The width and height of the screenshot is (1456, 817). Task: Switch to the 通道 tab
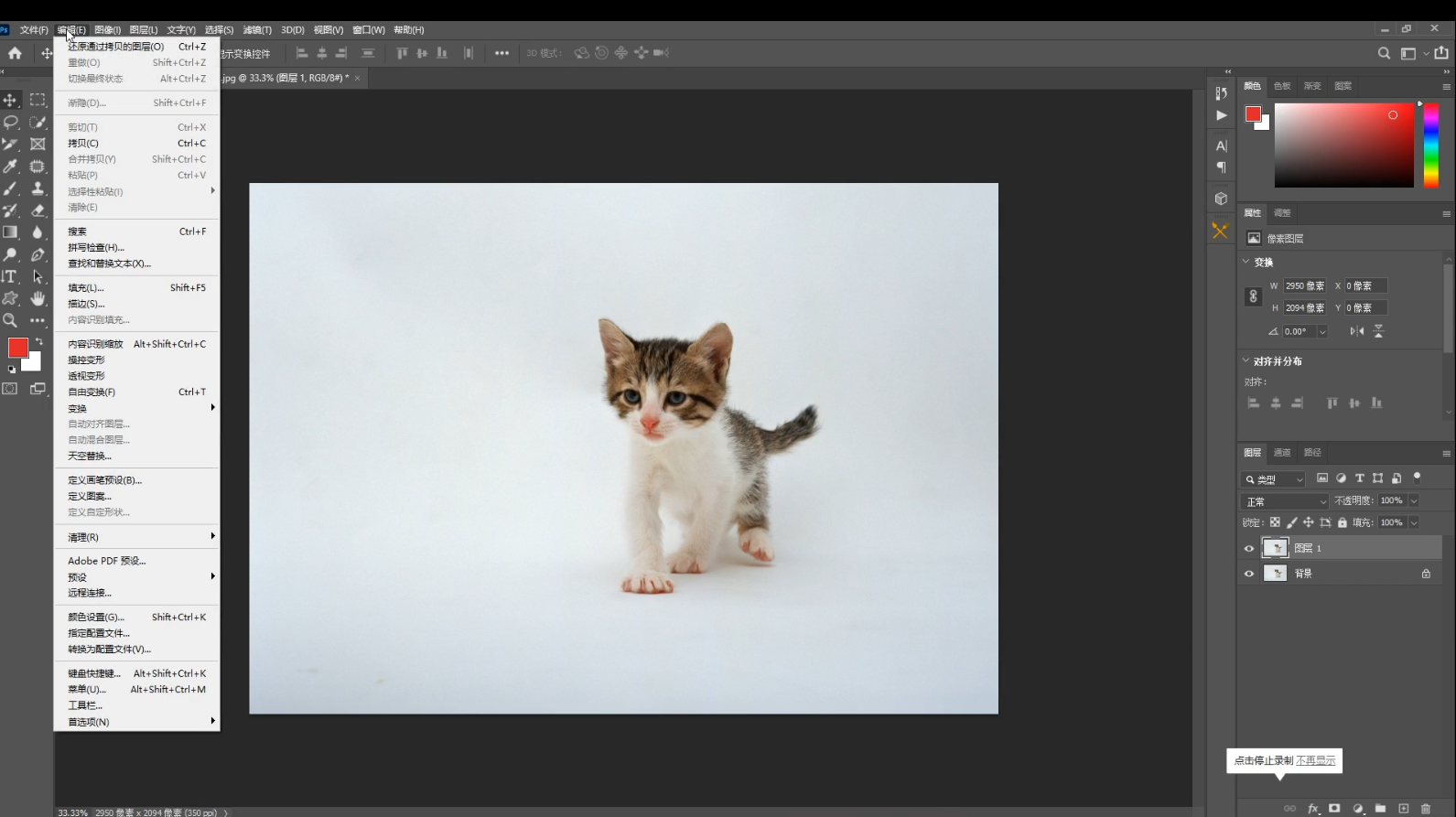coord(1282,452)
